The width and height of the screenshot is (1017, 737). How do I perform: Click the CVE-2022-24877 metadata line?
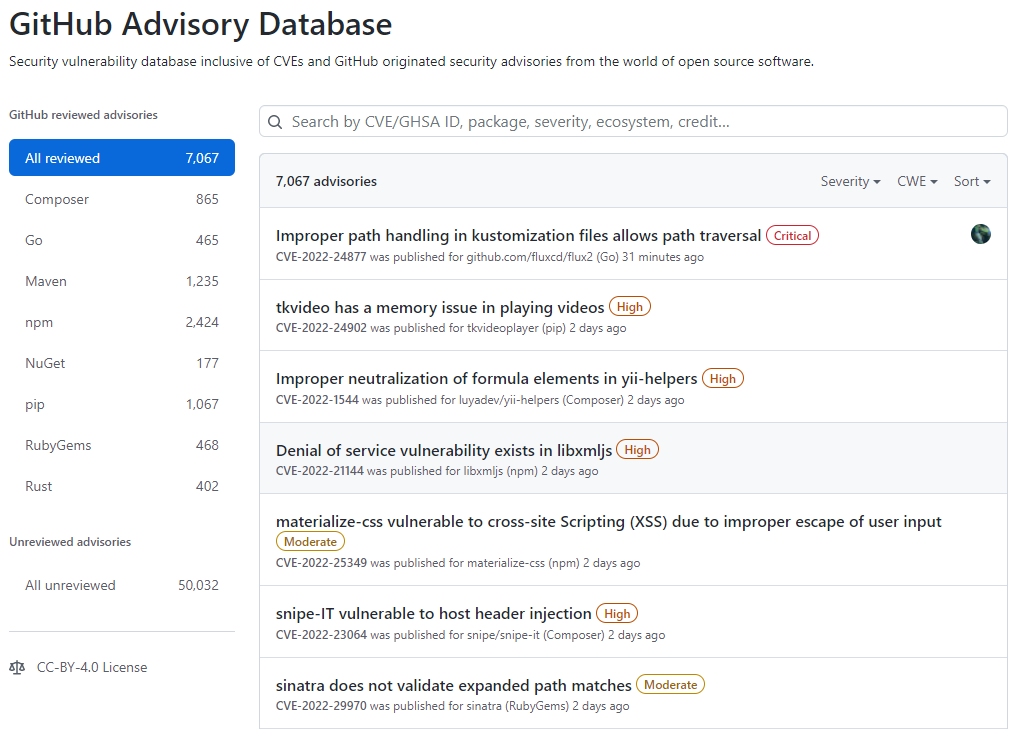pyautogui.click(x=490, y=257)
